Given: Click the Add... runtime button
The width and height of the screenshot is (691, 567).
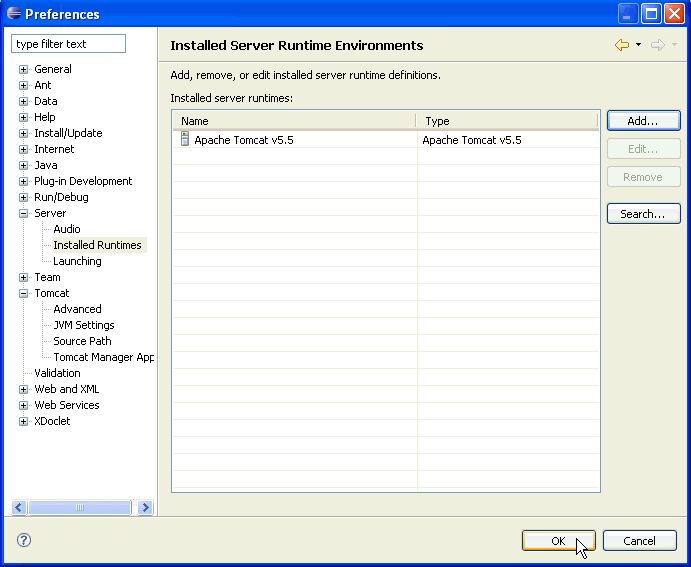Looking at the screenshot, I should coord(643,121).
